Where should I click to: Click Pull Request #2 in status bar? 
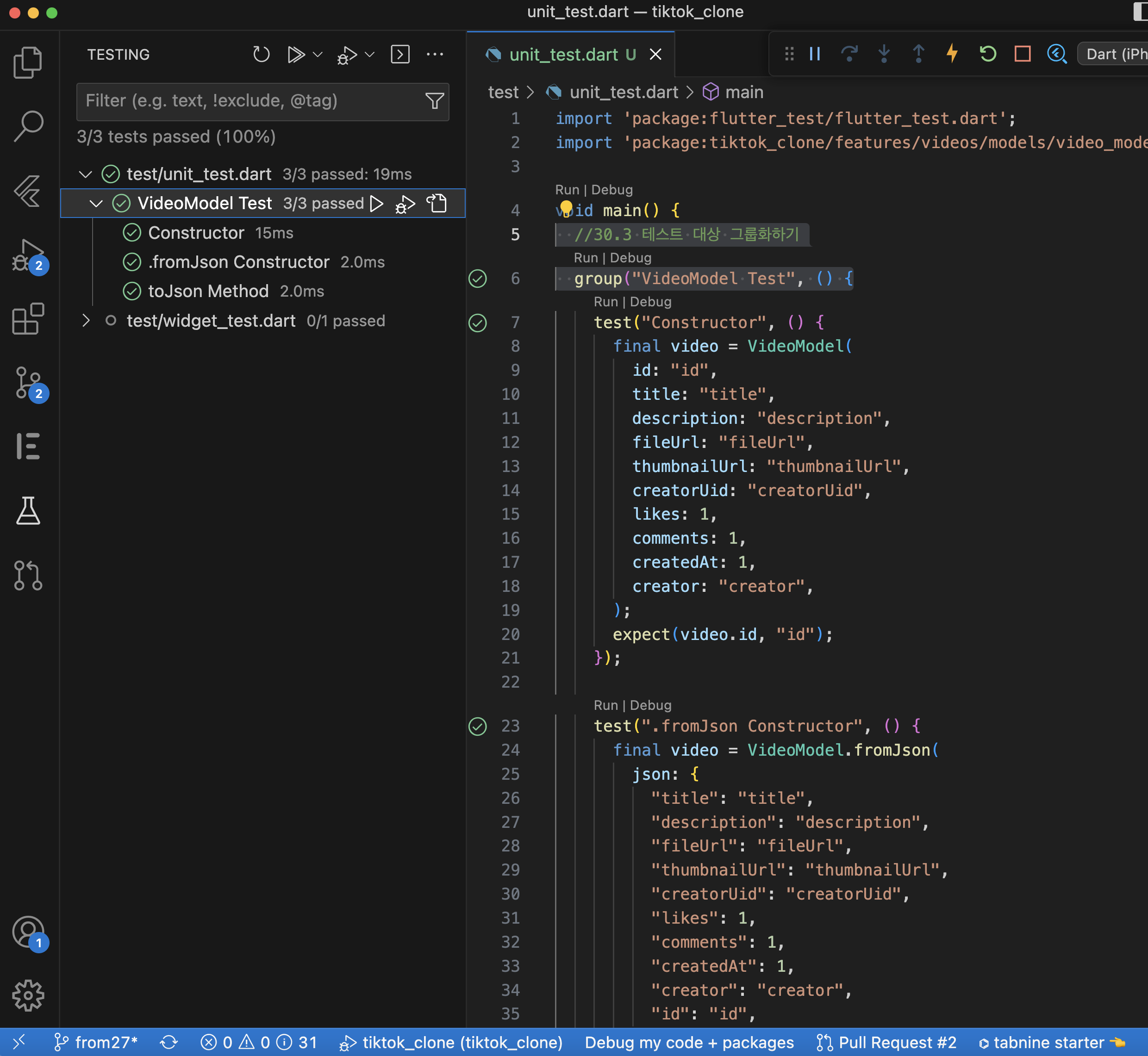point(887,1042)
